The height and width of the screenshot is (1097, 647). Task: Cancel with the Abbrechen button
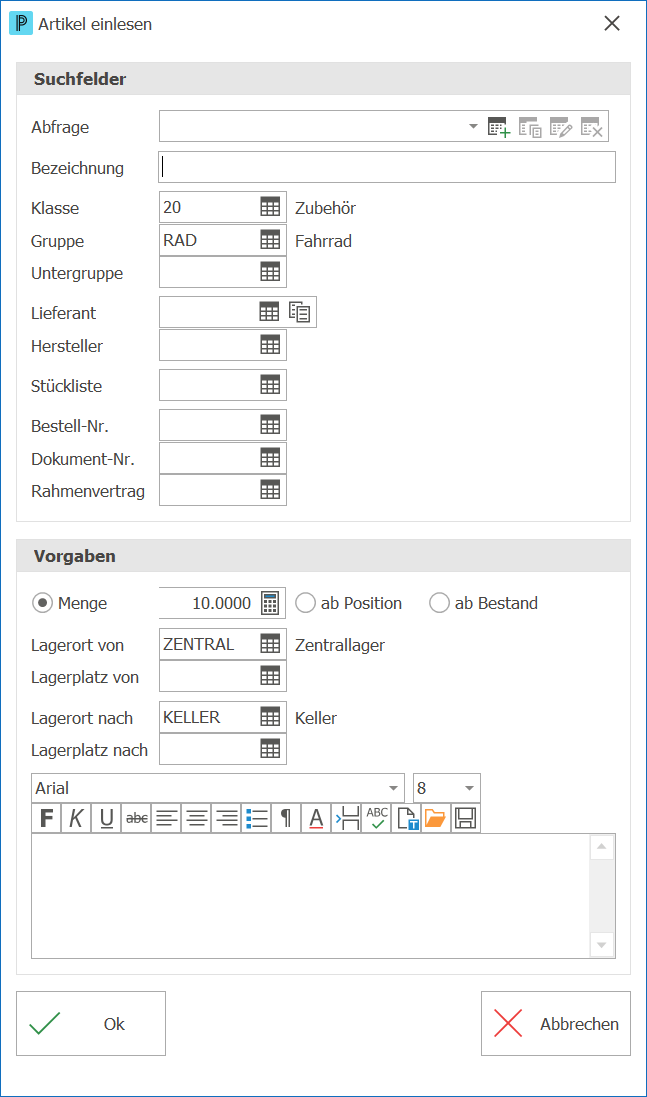555,1024
